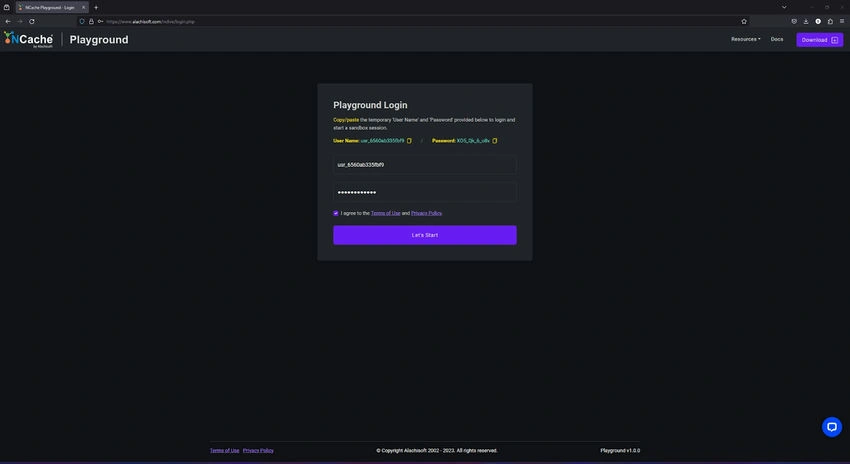The width and height of the screenshot is (850, 464).
Task: List all tabs dropdown arrow
Action: (x=784, y=8)
